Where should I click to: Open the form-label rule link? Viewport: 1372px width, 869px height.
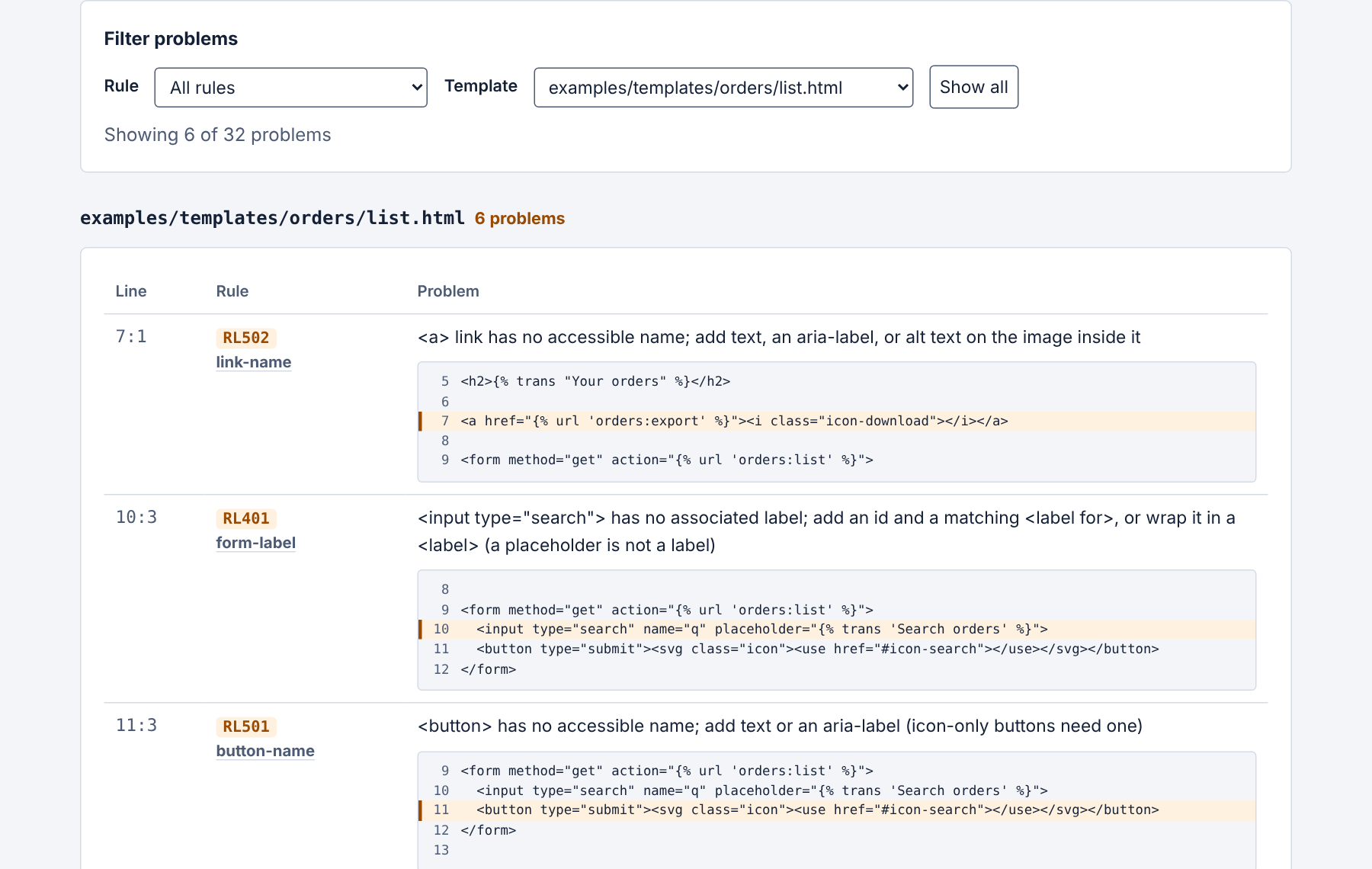click(256, 543)
